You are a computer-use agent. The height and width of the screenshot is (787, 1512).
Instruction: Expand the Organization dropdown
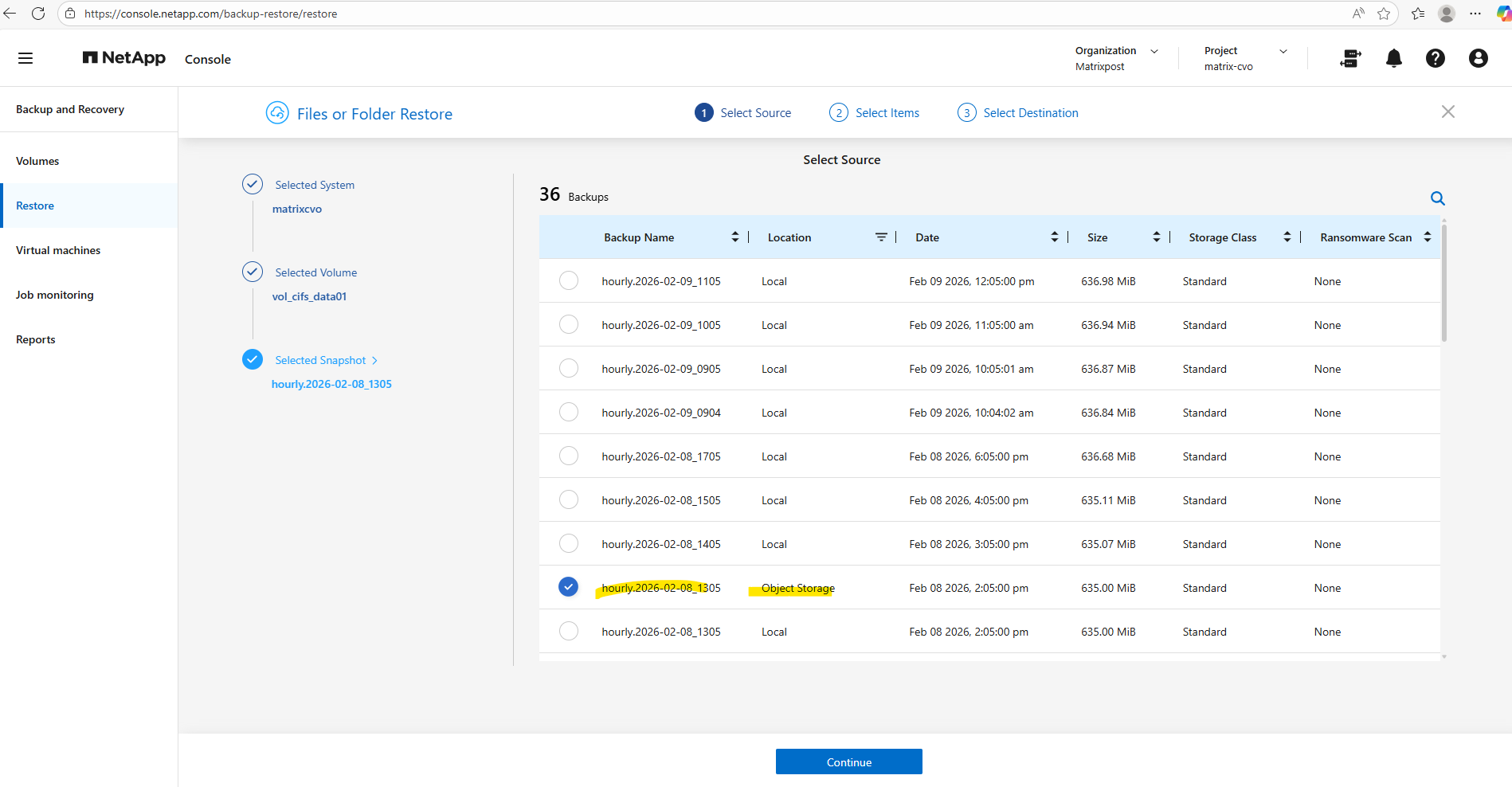(x=1154, y=51)
